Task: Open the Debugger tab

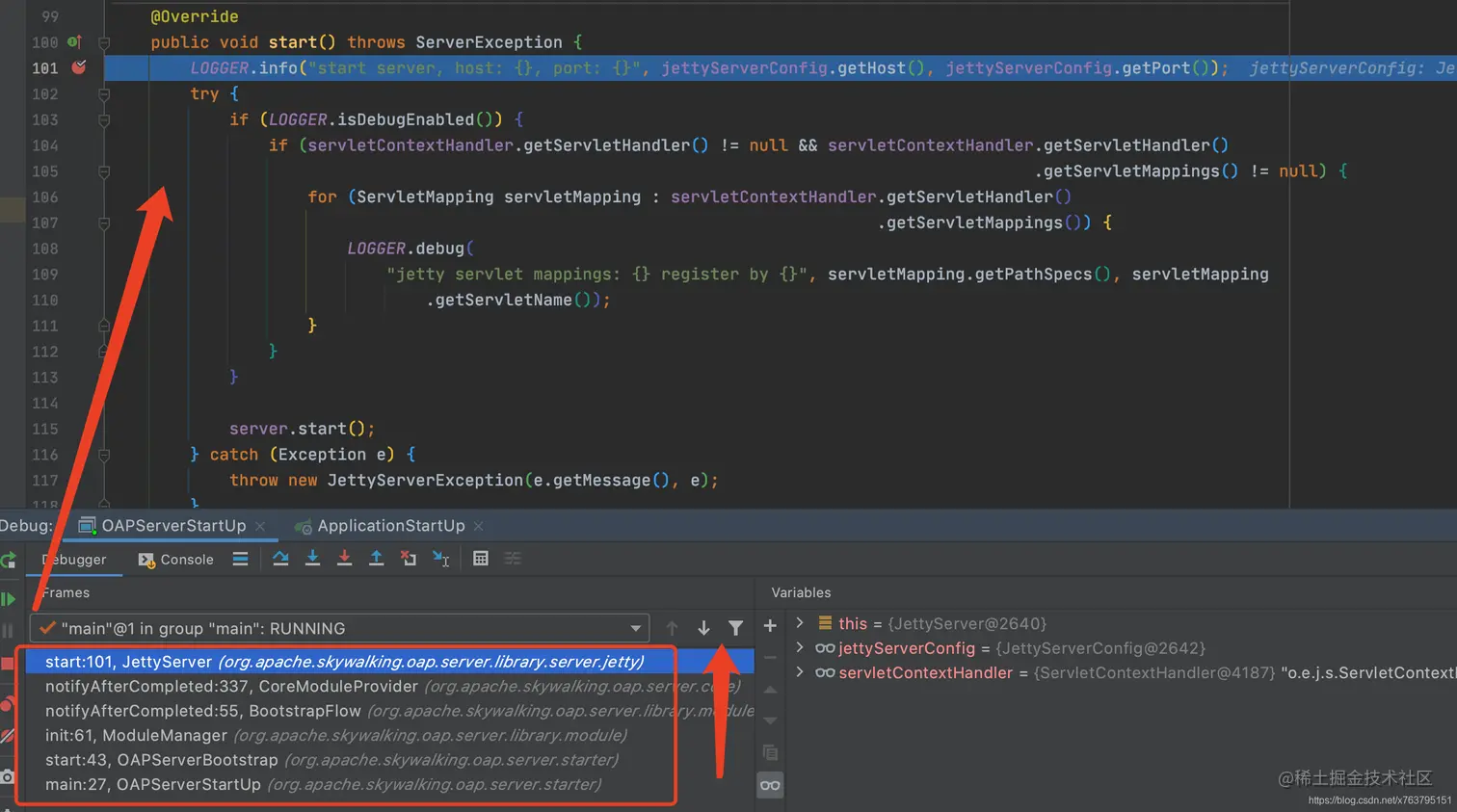Action: [74, 560]
